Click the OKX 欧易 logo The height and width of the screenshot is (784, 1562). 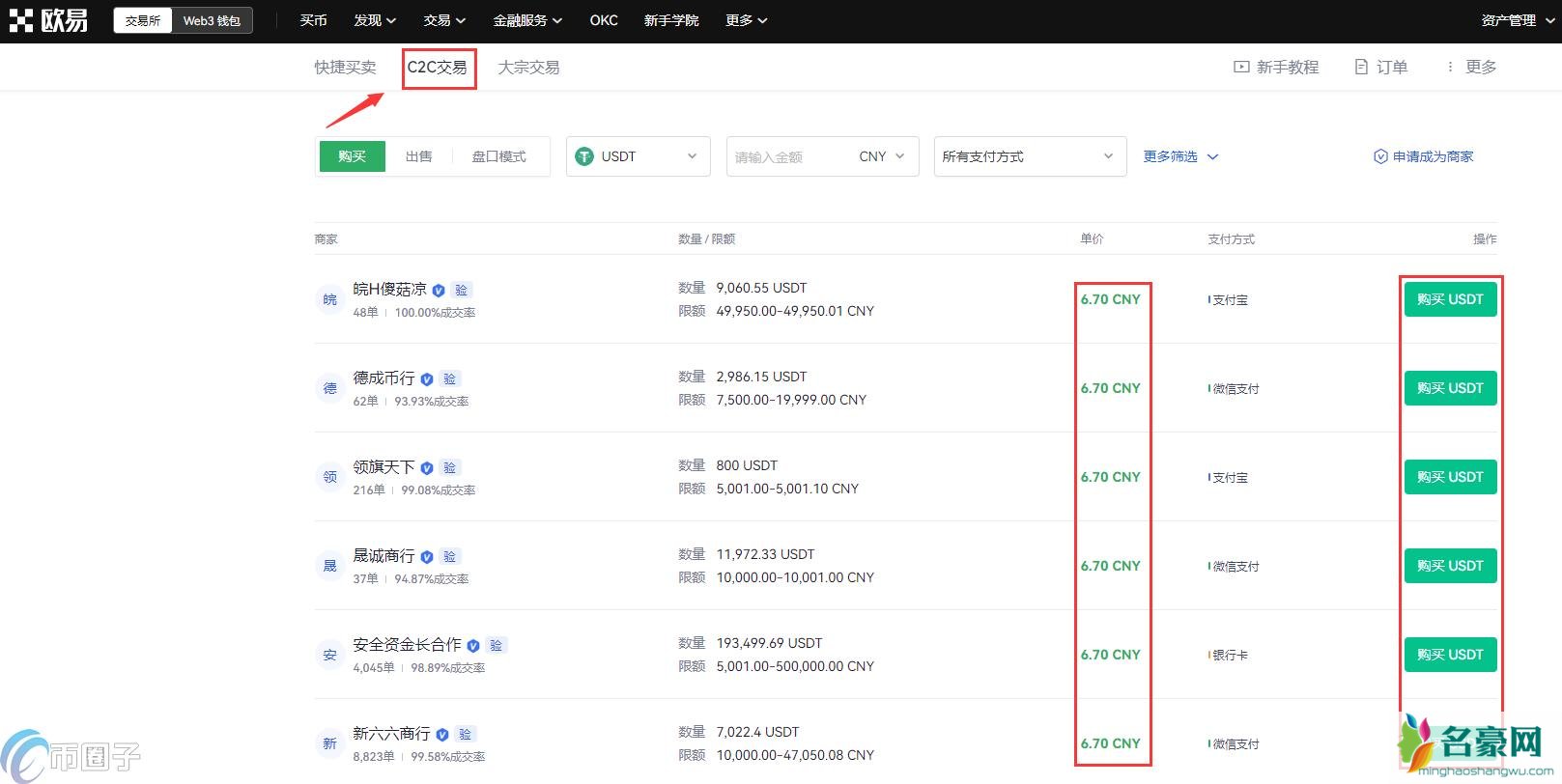point(48,20)
